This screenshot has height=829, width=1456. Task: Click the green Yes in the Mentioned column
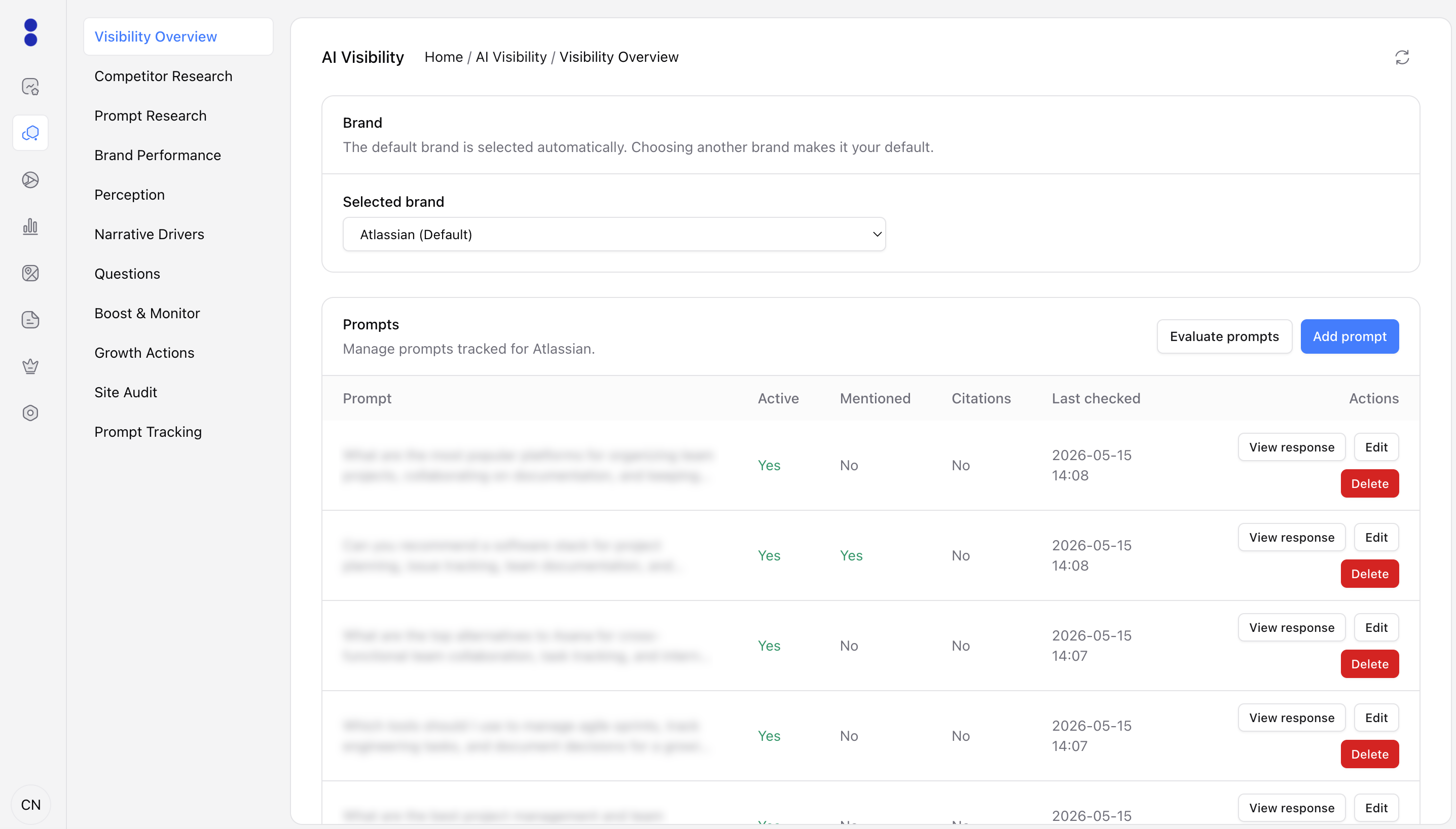point(851,556)
